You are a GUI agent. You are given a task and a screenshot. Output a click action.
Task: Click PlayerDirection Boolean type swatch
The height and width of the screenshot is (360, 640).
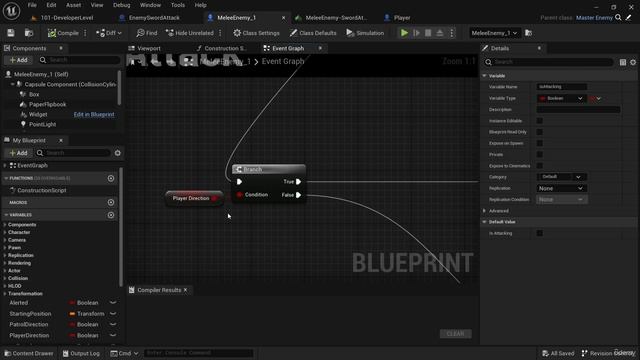click(x=72, y=336)
